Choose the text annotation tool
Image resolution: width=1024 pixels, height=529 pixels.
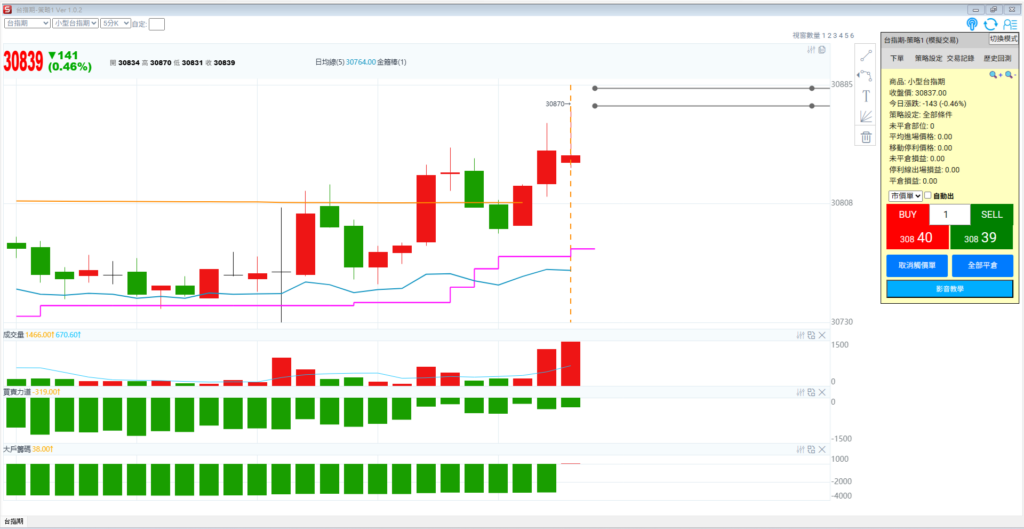[866, 95]
